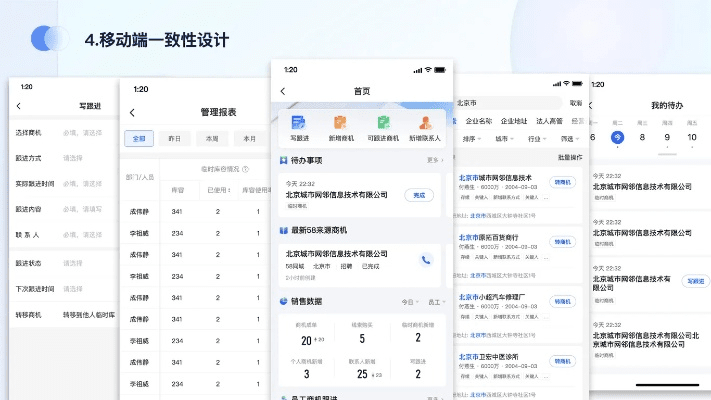The width and height of the screenshot is (711, 400).
Task: Select the 法人高管 search tab
Action: pyautogui.click(x=549, y=121)
